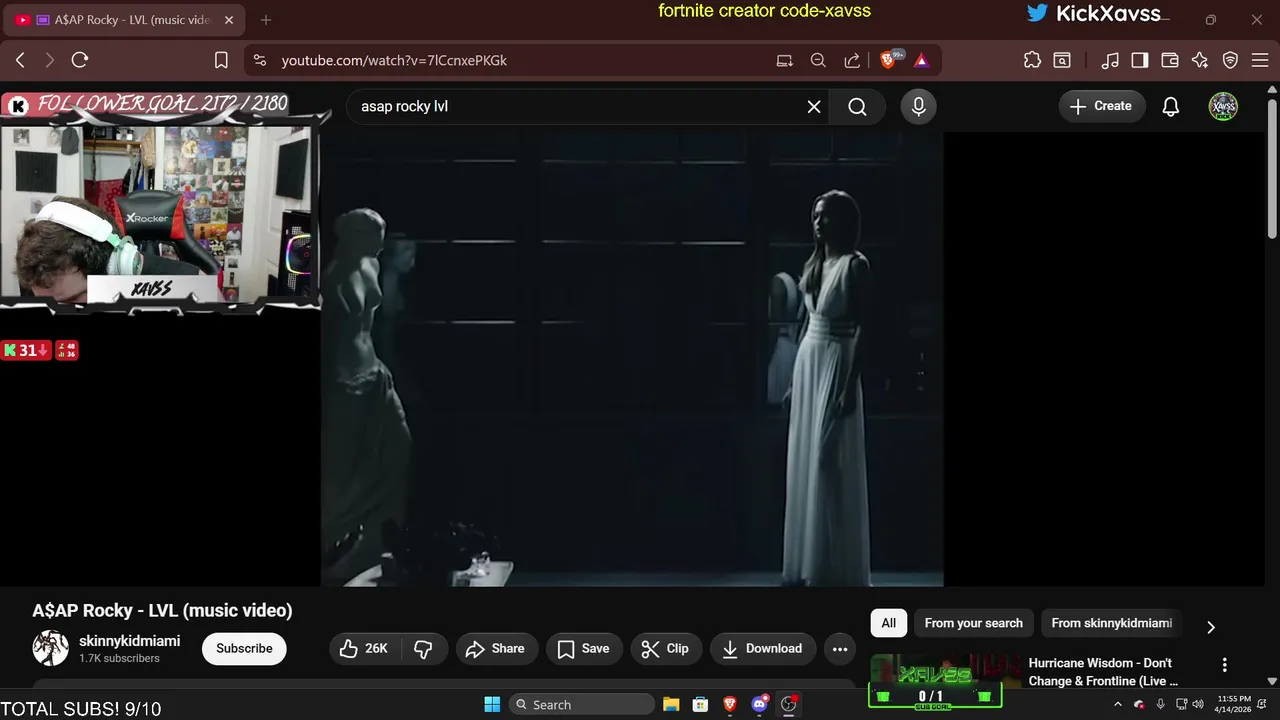Select the From skinnykidmiami chip

point(1112,623)
